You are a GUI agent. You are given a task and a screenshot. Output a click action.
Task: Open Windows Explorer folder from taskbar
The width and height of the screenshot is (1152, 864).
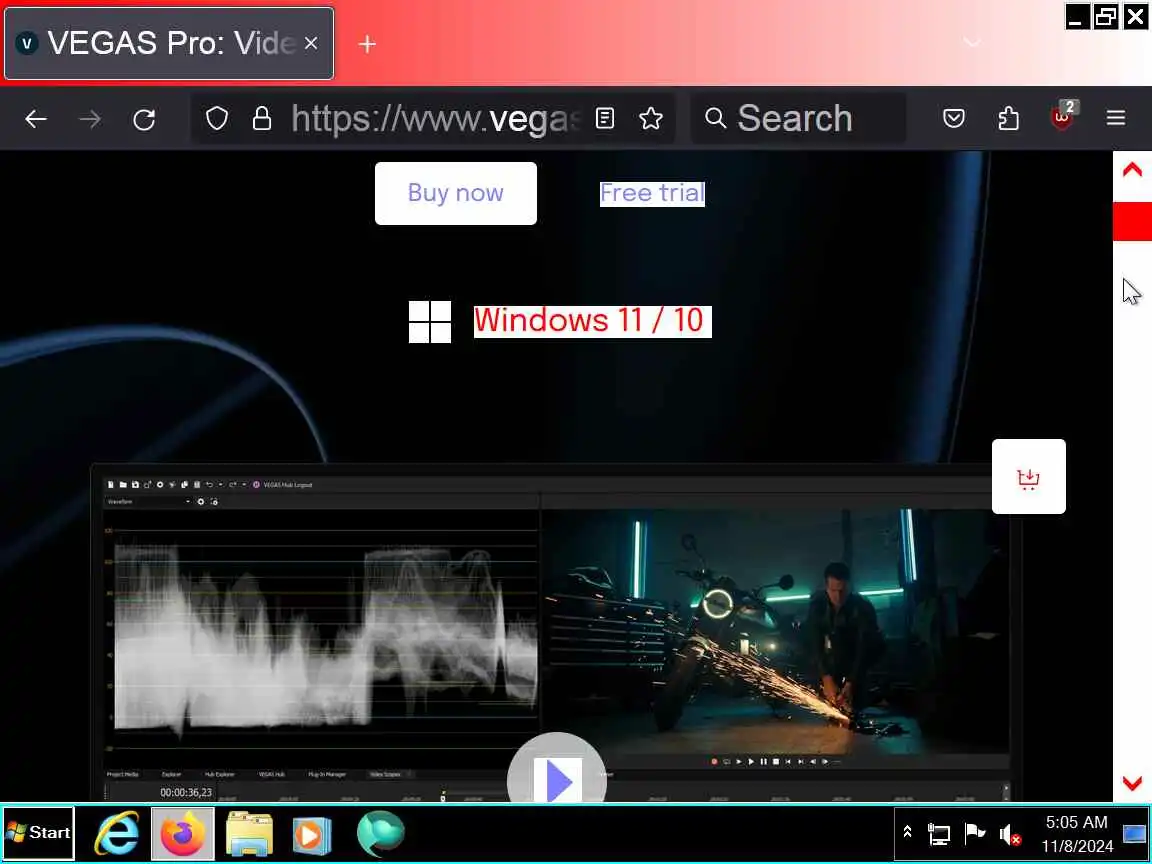249,833
